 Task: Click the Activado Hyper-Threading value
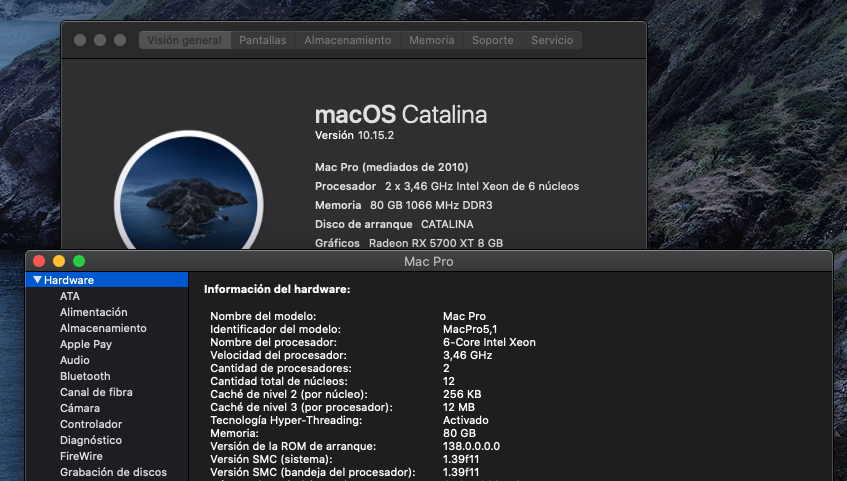(466, 420)
